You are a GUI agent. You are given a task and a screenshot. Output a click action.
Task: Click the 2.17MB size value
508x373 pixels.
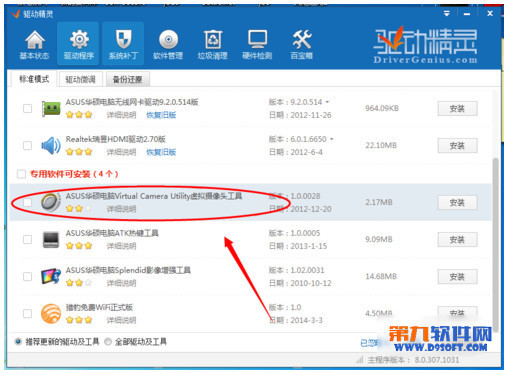(379, 202)
